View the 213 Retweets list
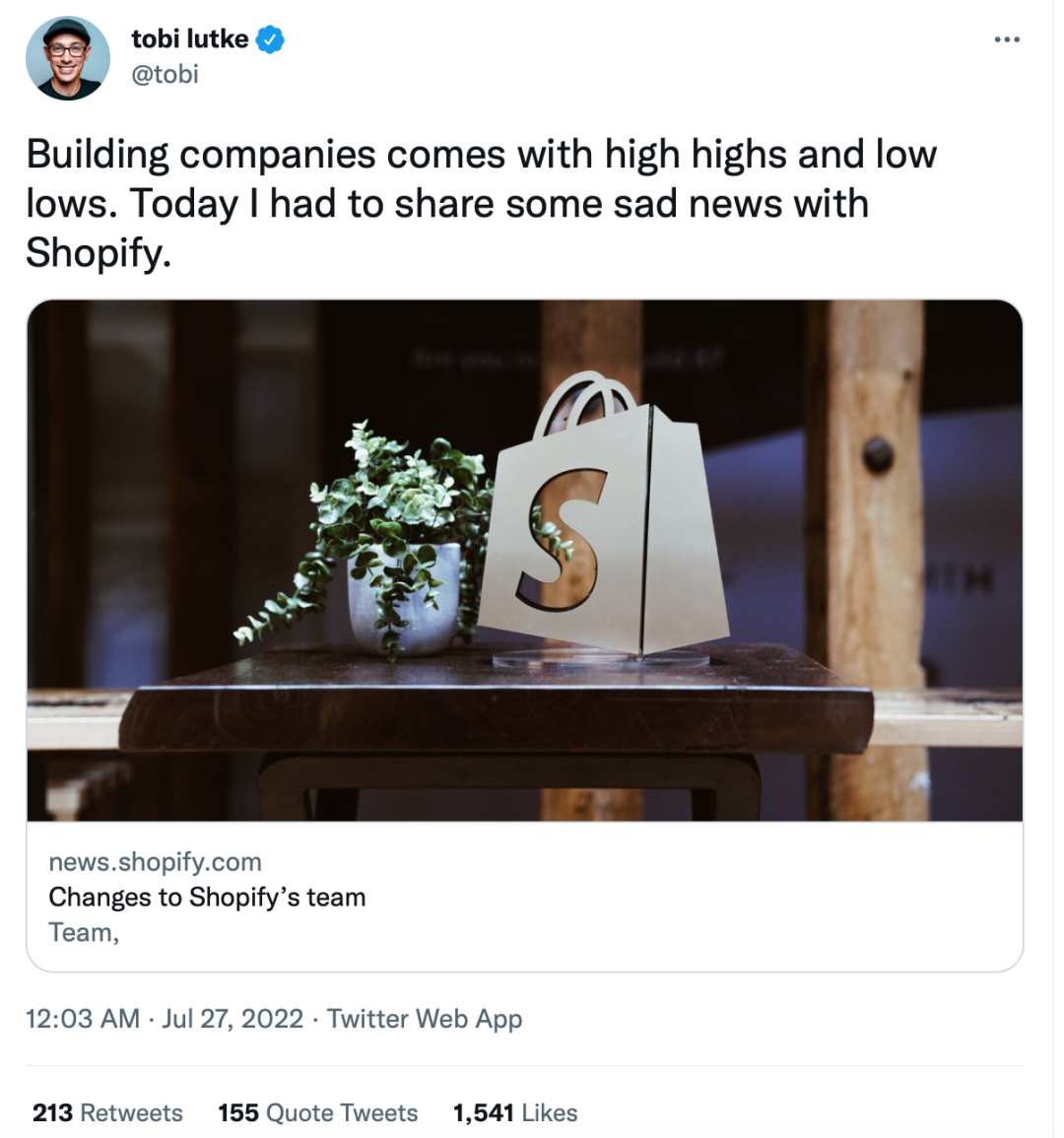This screenshot has height=1138, width=1064. [107, 1112]
